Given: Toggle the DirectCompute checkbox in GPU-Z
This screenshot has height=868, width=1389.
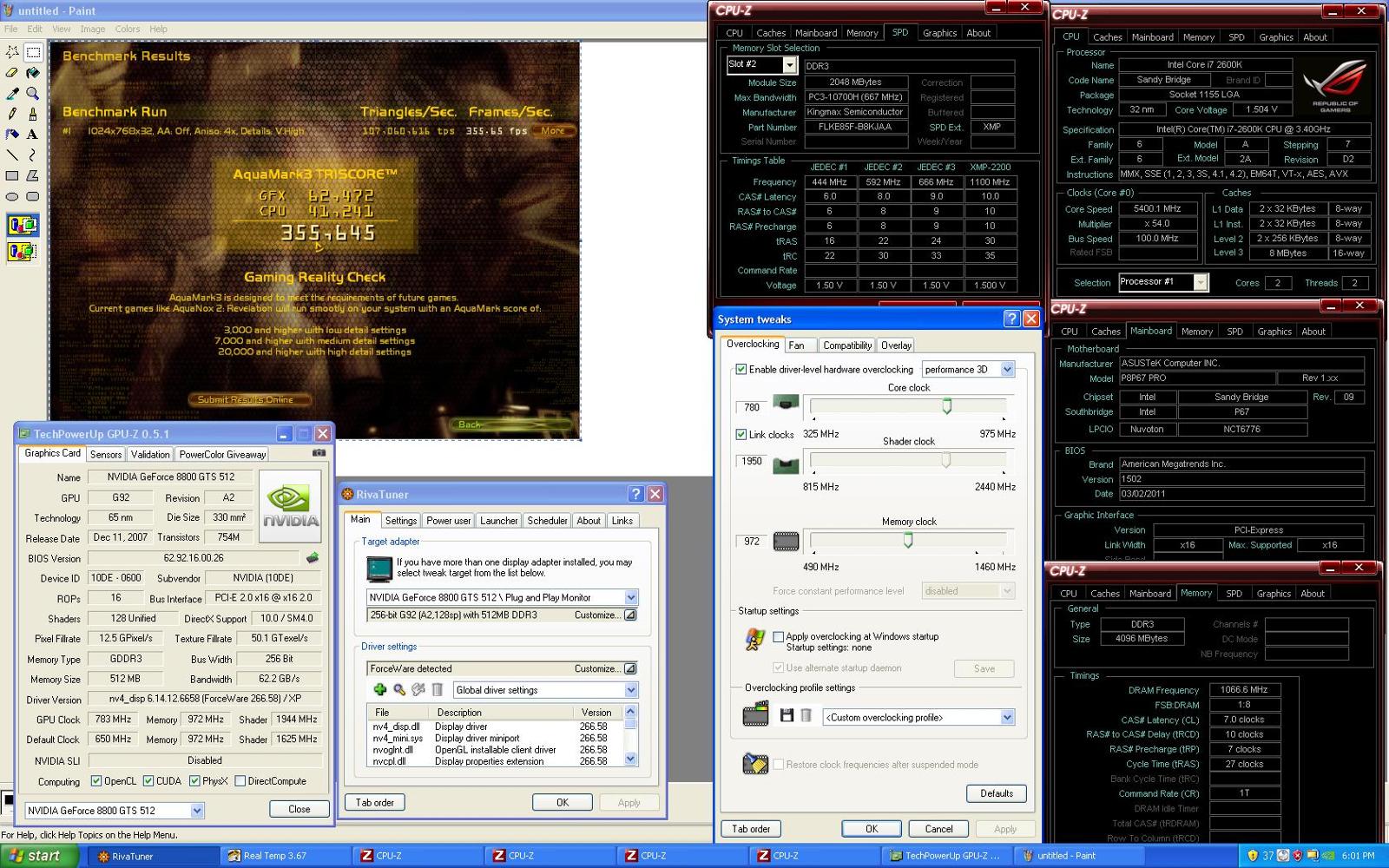Looking at the screenshot, I should click(x=240, y=781).
